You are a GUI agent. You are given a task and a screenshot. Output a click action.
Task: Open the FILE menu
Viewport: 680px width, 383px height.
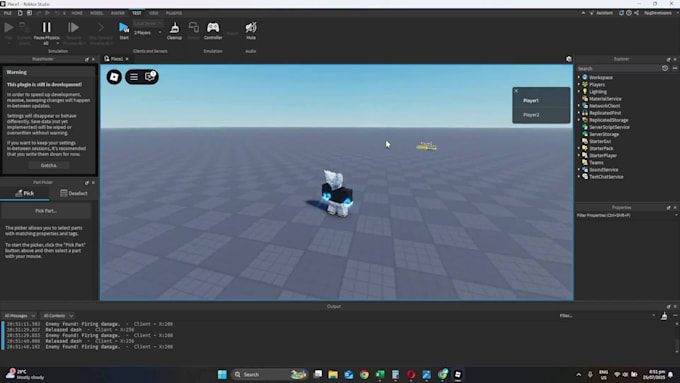pos(8,13)
